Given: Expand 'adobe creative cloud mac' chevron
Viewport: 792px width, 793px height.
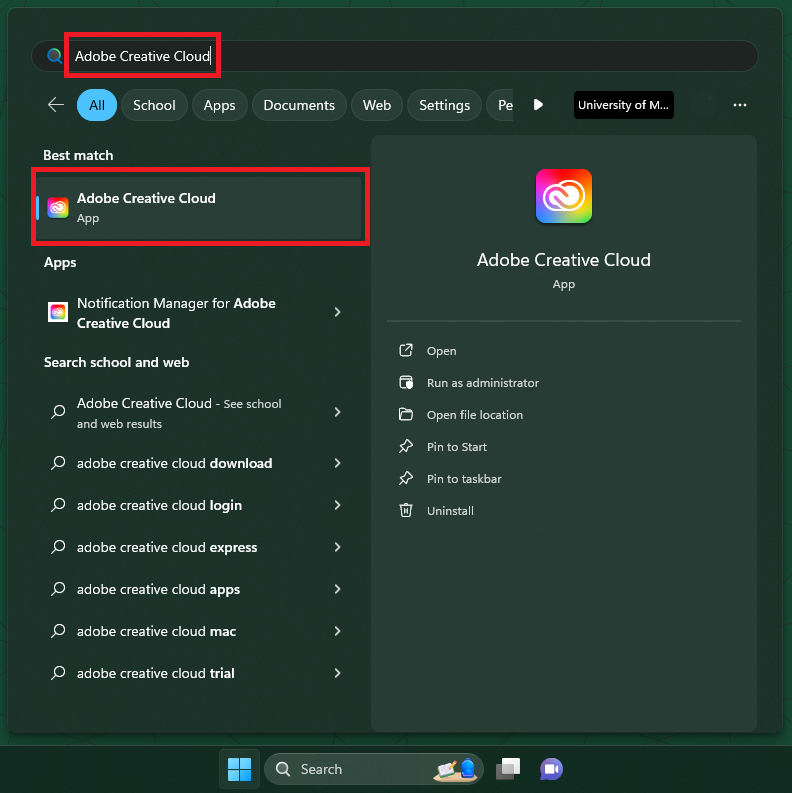Looking at the screenshot, I should pyautogui.click(x=338, y=631).
